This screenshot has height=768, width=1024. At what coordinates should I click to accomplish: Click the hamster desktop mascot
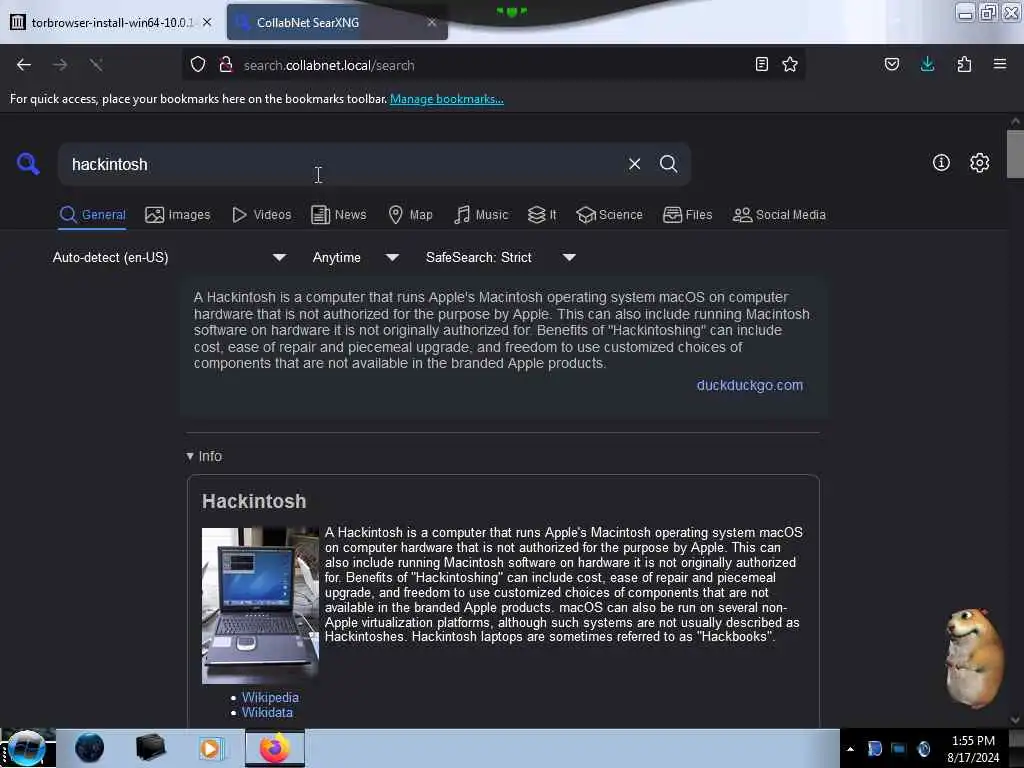[x=974, y=658]
